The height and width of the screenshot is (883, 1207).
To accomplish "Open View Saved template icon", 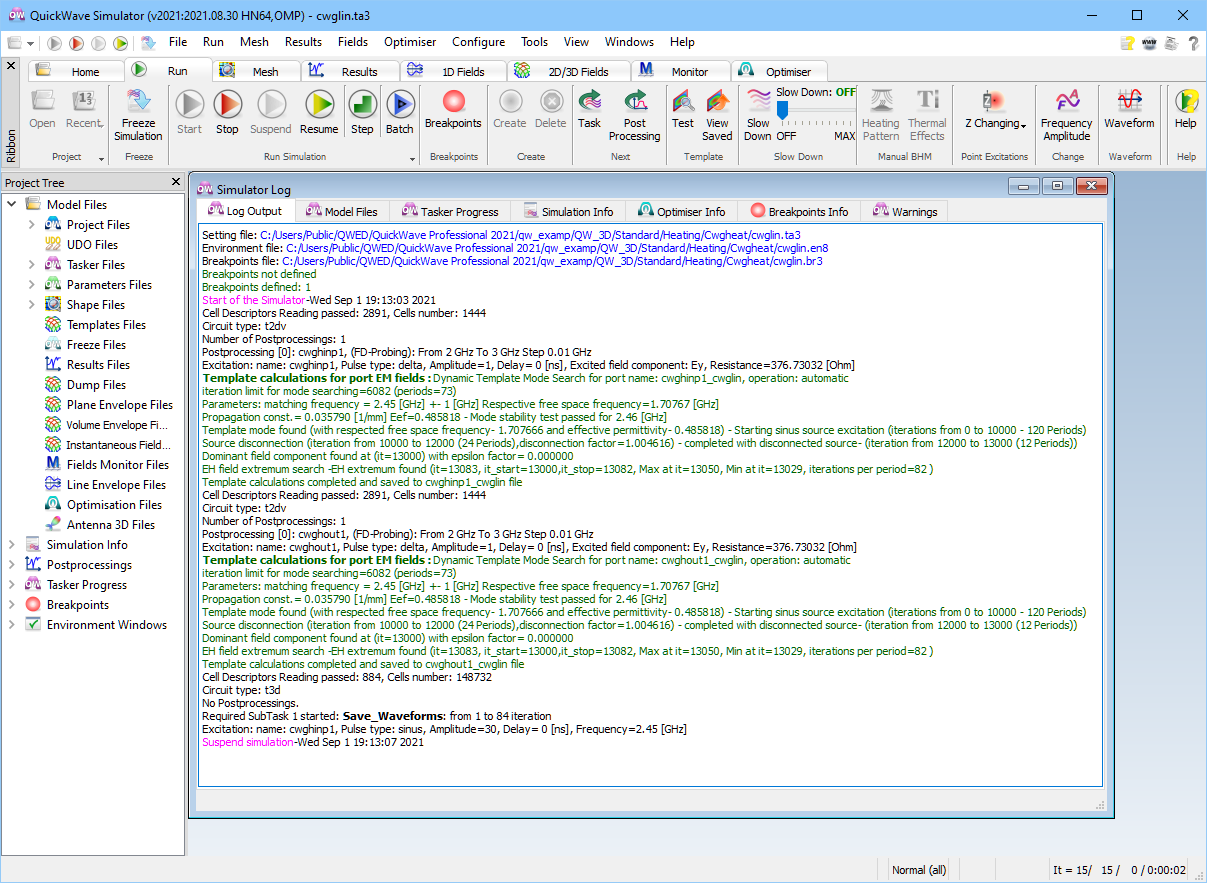I will [717, 101].
